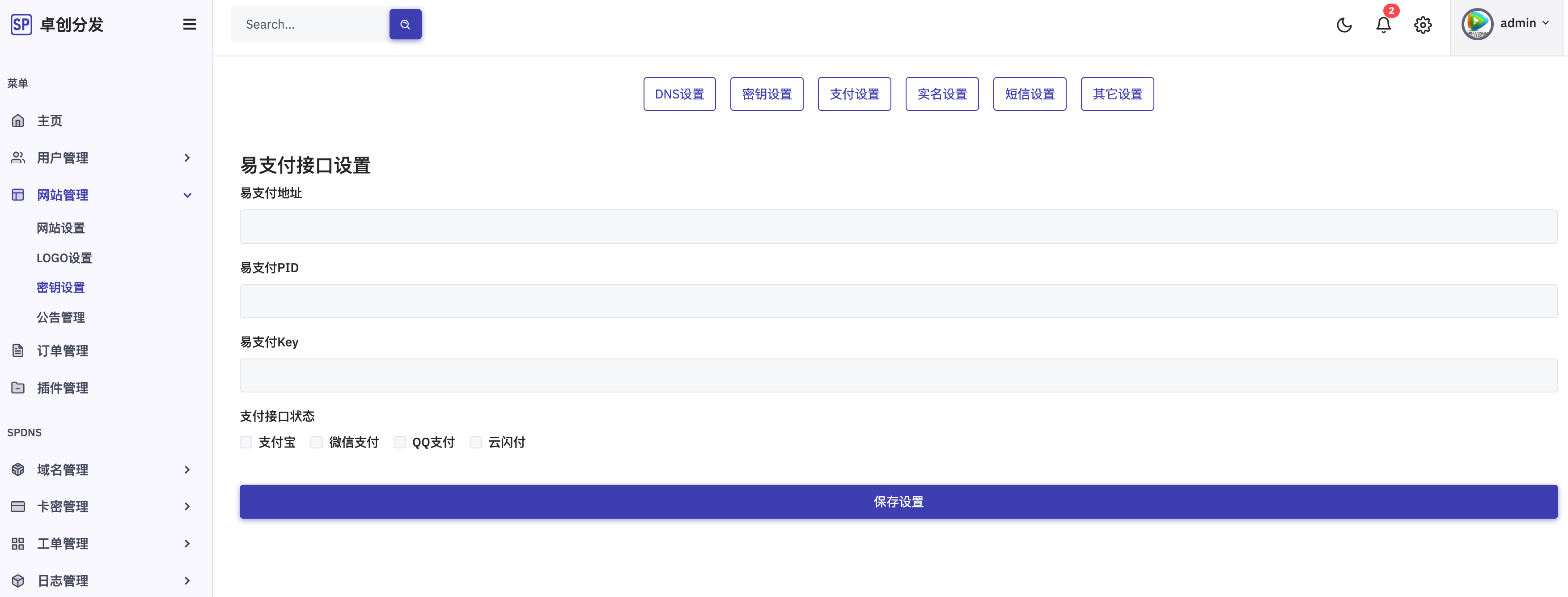Expand the 日志管理 chevron
Screen dimensions: 1568x597
(187, 580)
